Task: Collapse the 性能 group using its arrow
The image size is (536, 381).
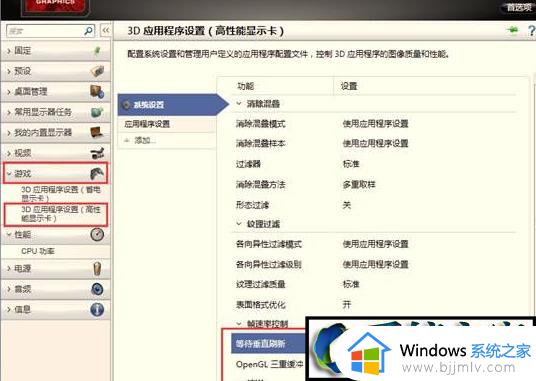Action: [9, 234]
